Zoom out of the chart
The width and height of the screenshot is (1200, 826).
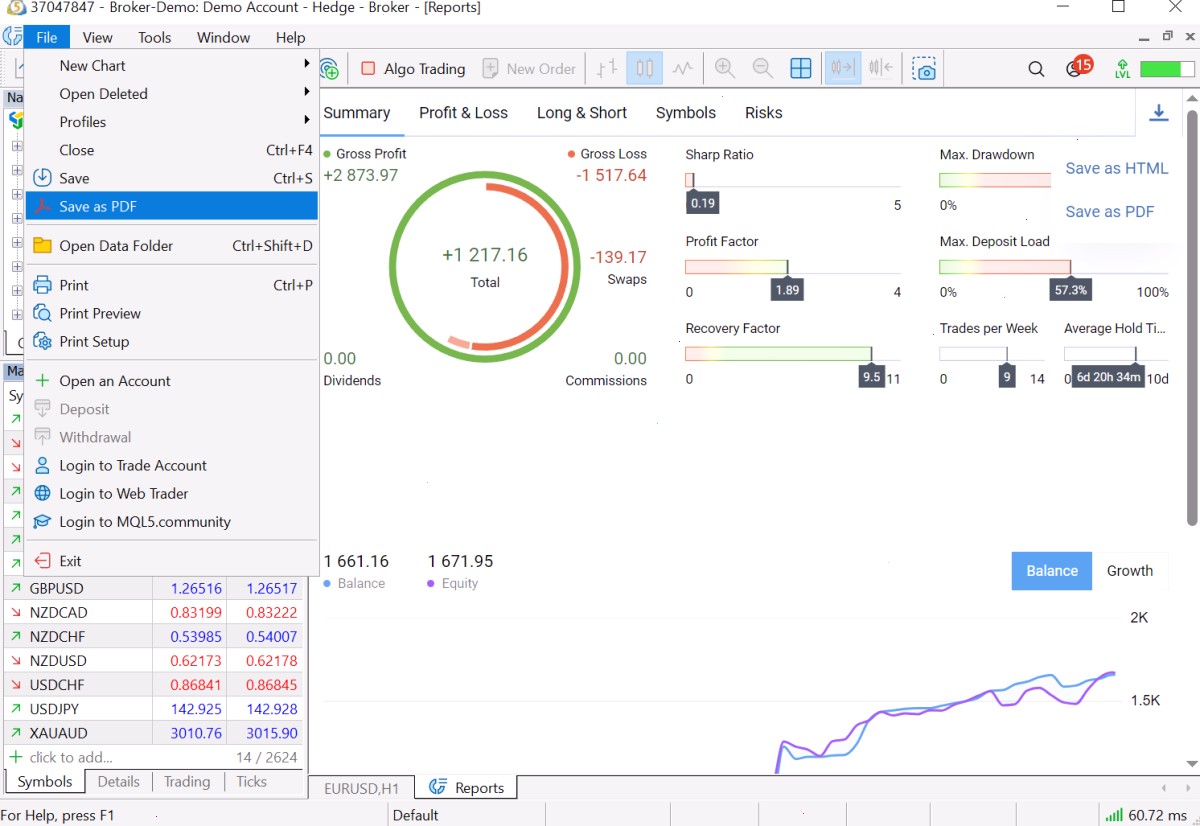(x=762, y=69)
